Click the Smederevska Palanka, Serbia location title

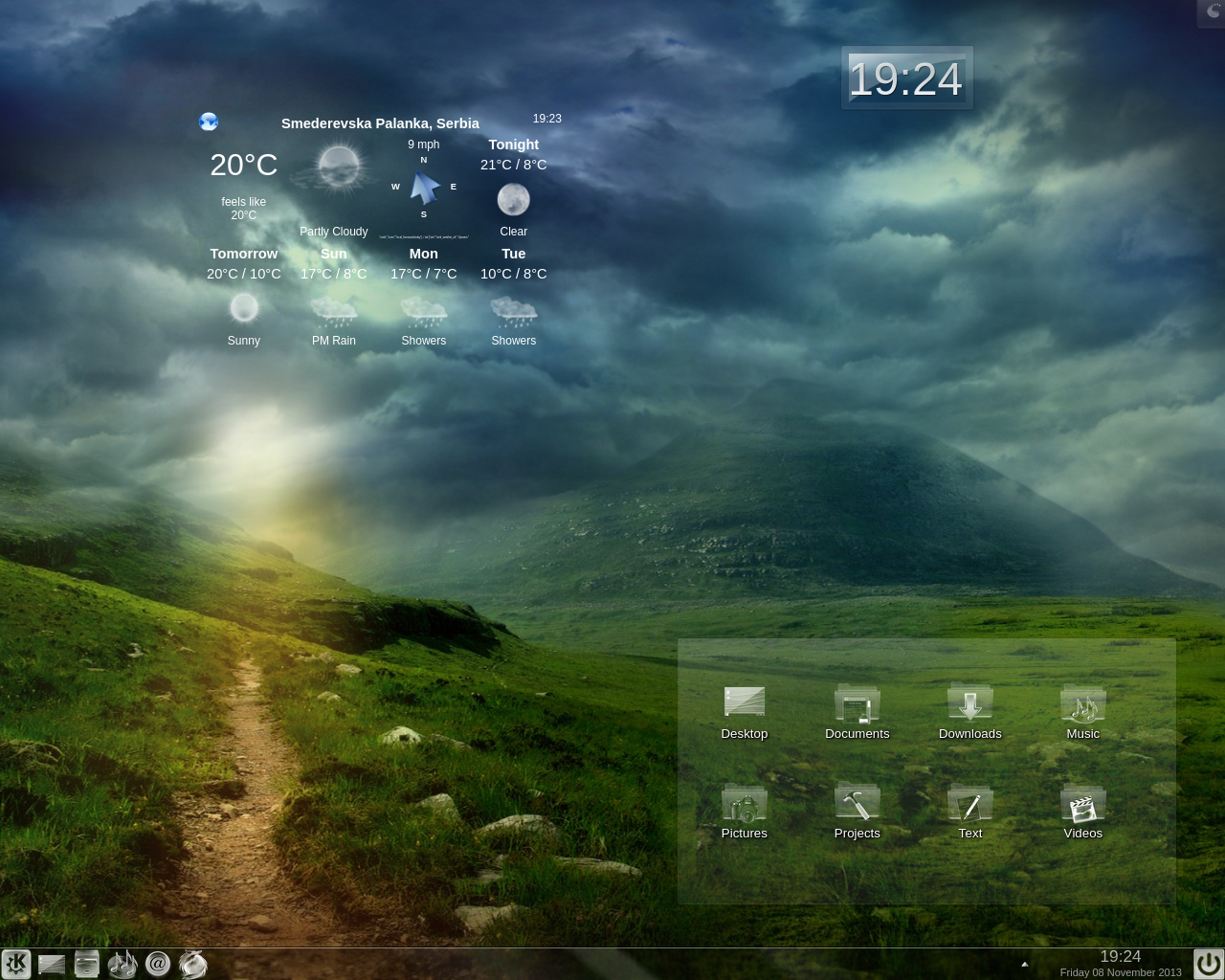380,123
